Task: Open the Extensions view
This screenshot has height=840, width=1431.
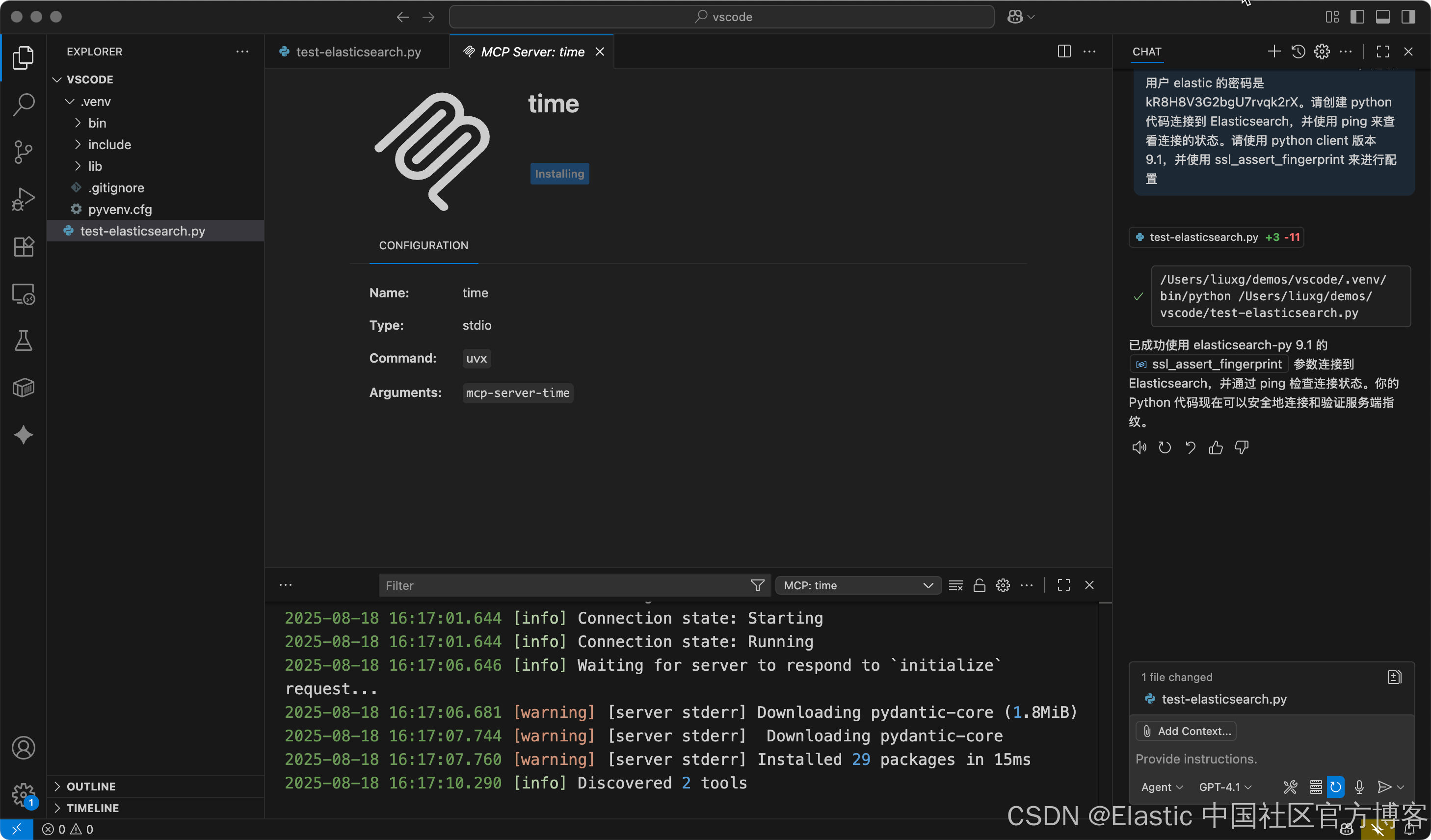Action: (23, 246)
